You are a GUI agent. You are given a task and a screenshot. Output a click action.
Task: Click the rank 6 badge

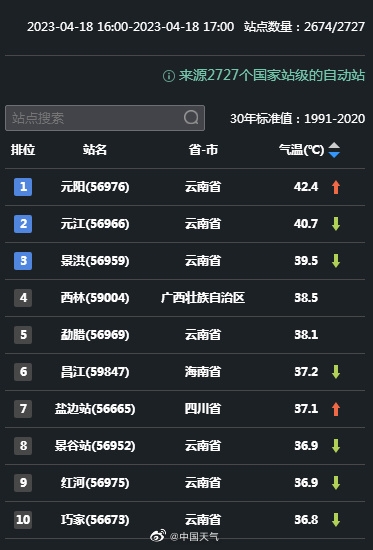(23, 372)
